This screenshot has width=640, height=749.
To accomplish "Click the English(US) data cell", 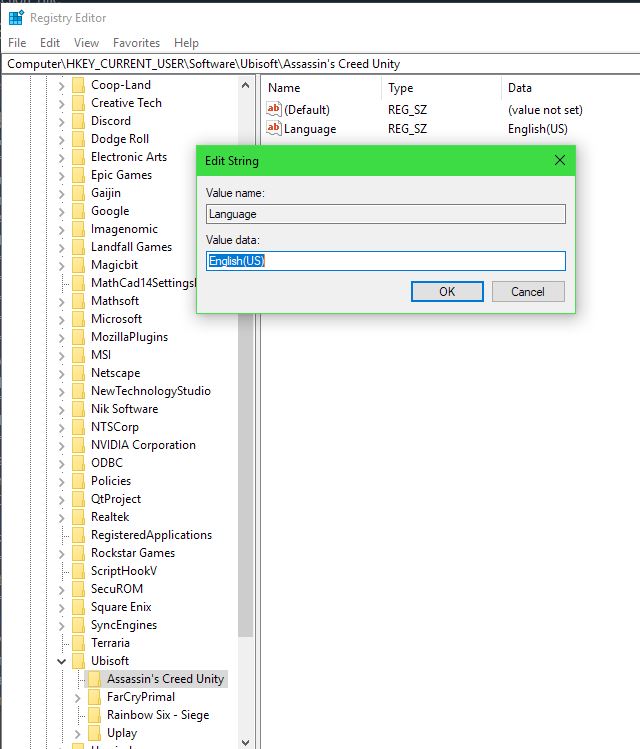I will 537,129.
